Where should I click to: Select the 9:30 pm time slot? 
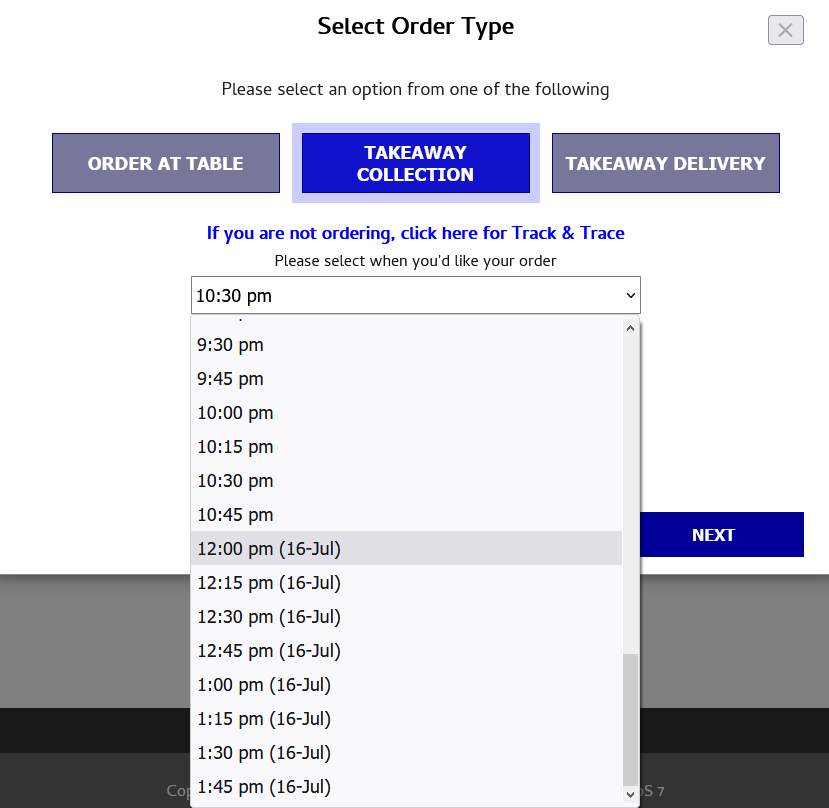[x=230, y=344]
